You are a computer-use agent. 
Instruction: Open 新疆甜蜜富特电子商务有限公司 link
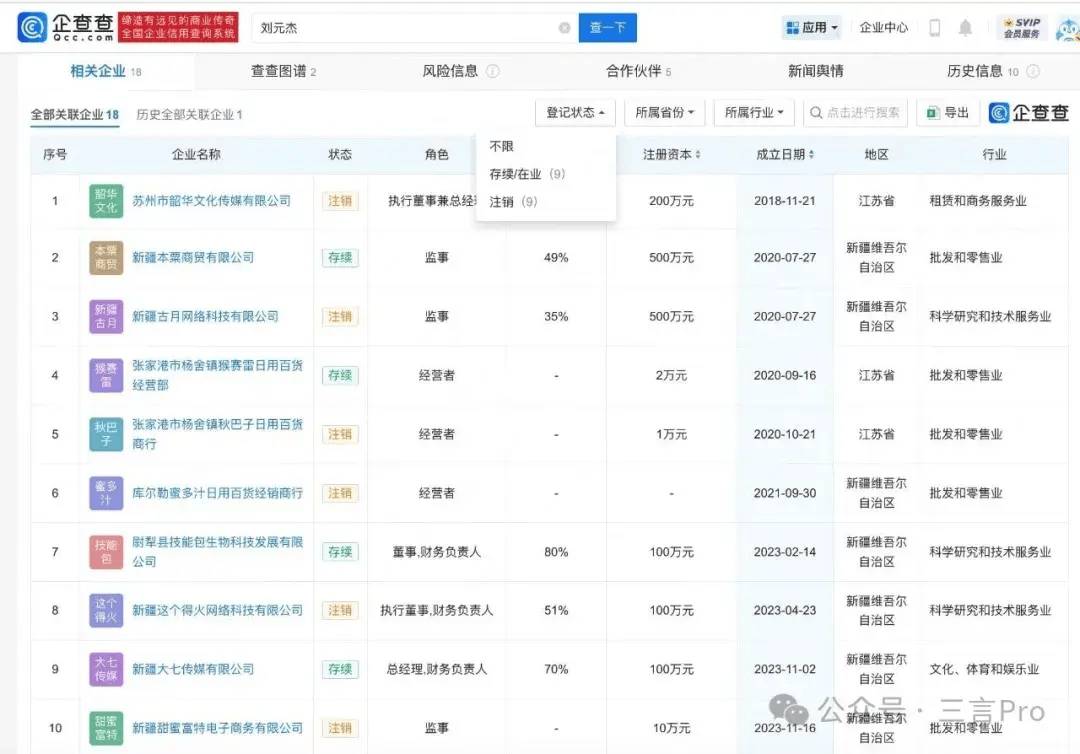coord(218,728)
